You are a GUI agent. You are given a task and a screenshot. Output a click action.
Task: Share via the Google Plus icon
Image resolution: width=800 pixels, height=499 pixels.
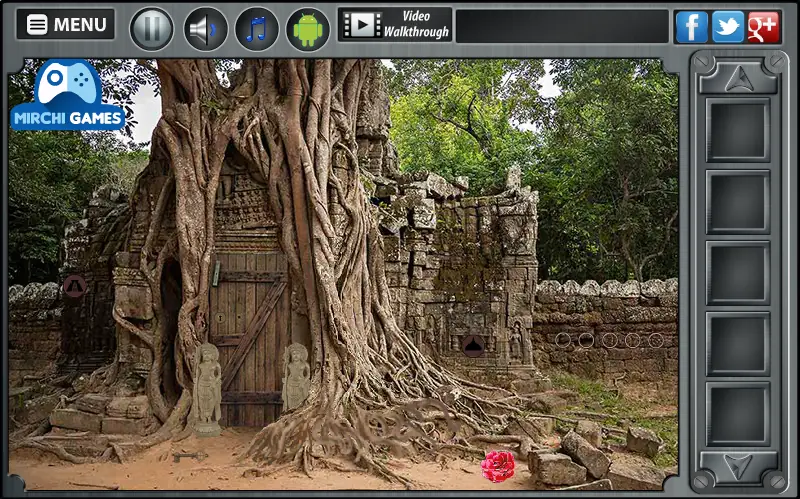764,27
